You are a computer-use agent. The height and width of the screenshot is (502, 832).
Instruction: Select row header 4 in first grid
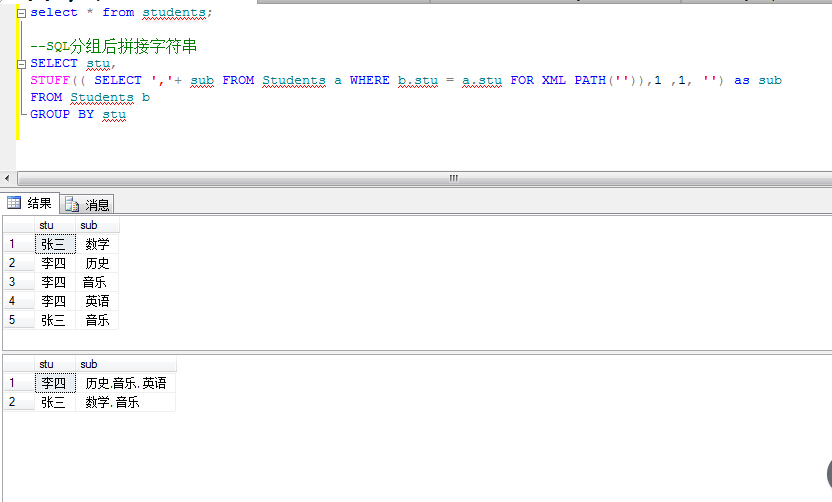[19, 301]
